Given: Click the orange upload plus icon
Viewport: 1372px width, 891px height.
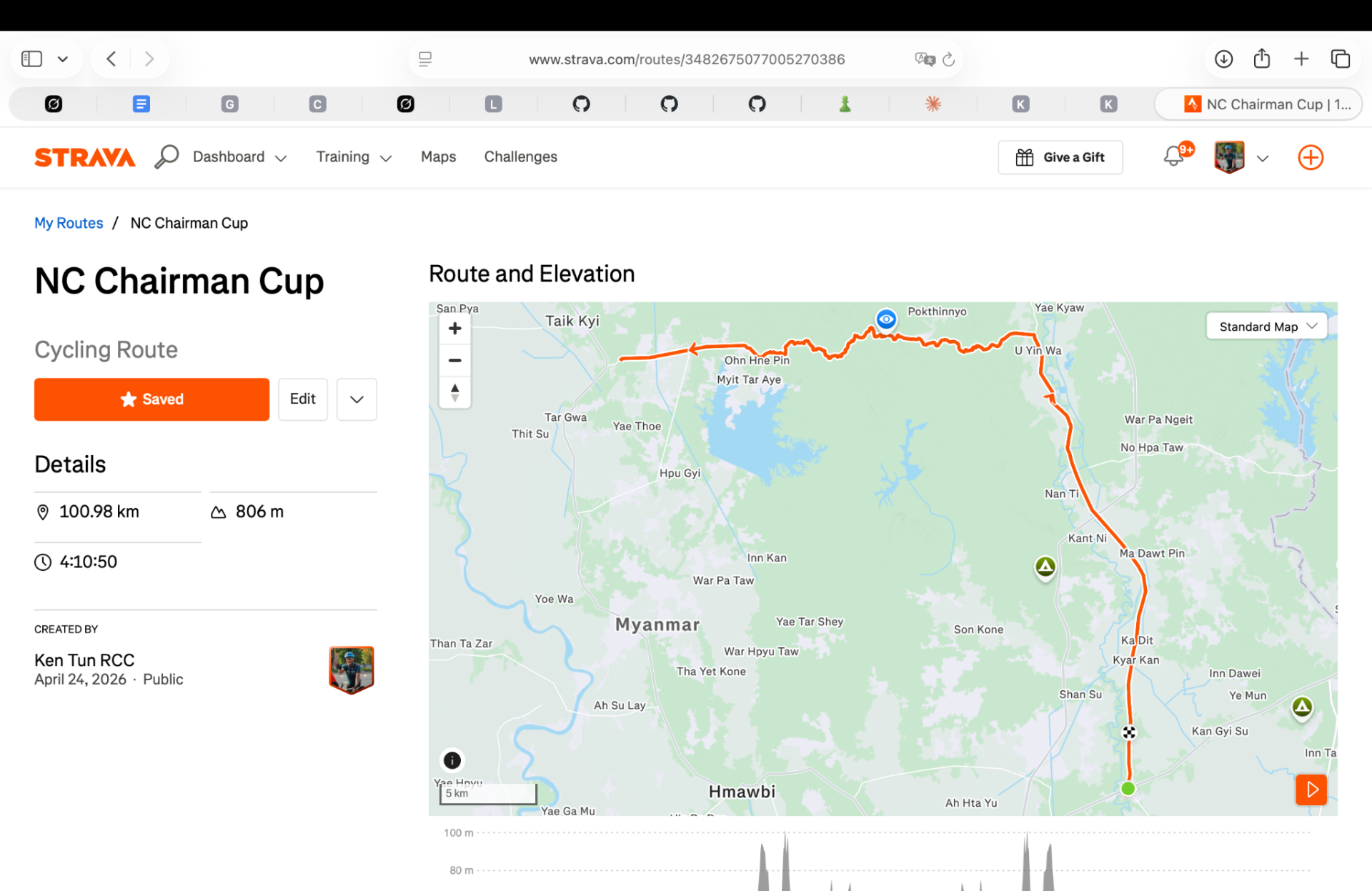Looking at the screenshot, I should pos(1311,157).
